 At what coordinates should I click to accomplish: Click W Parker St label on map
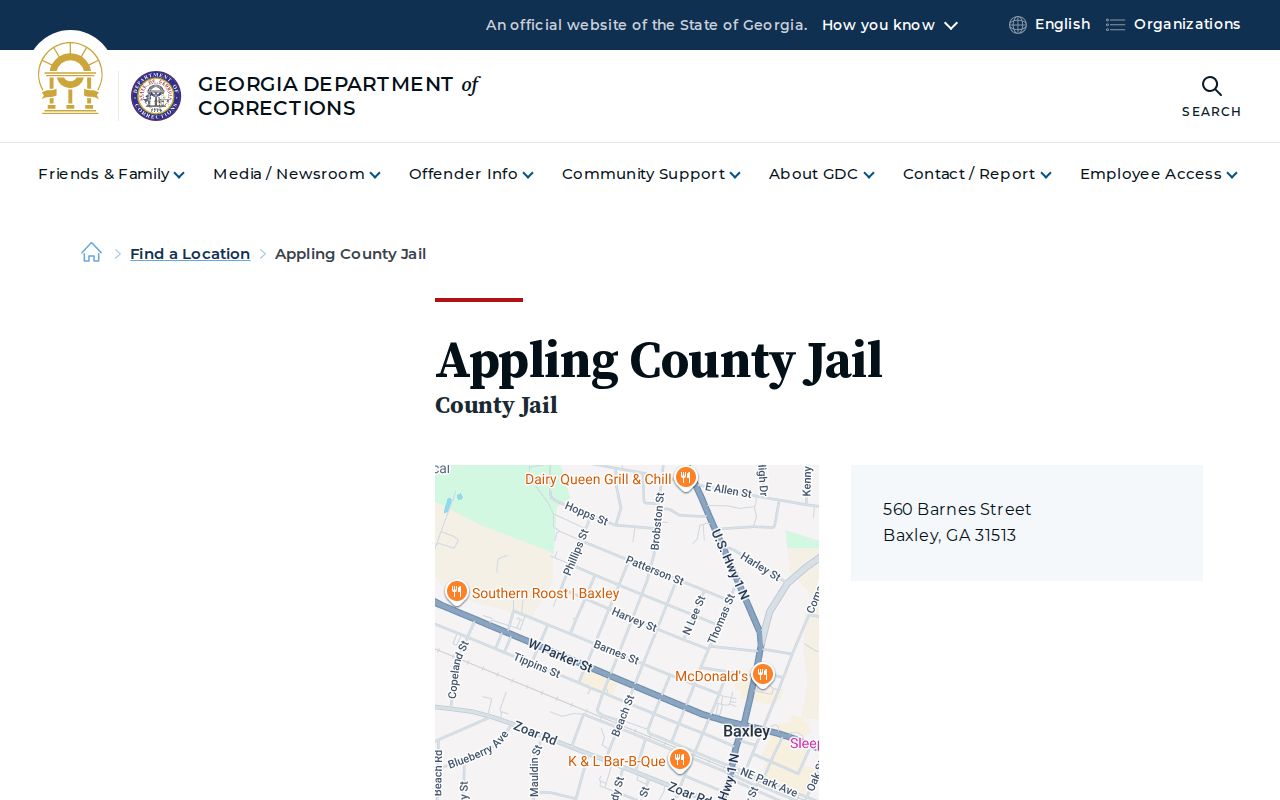point(560,655)
